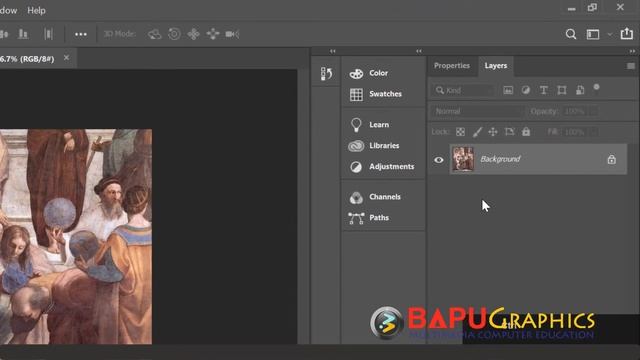Open the Layers panel menu
640x360 pixels.
[631, 66]
